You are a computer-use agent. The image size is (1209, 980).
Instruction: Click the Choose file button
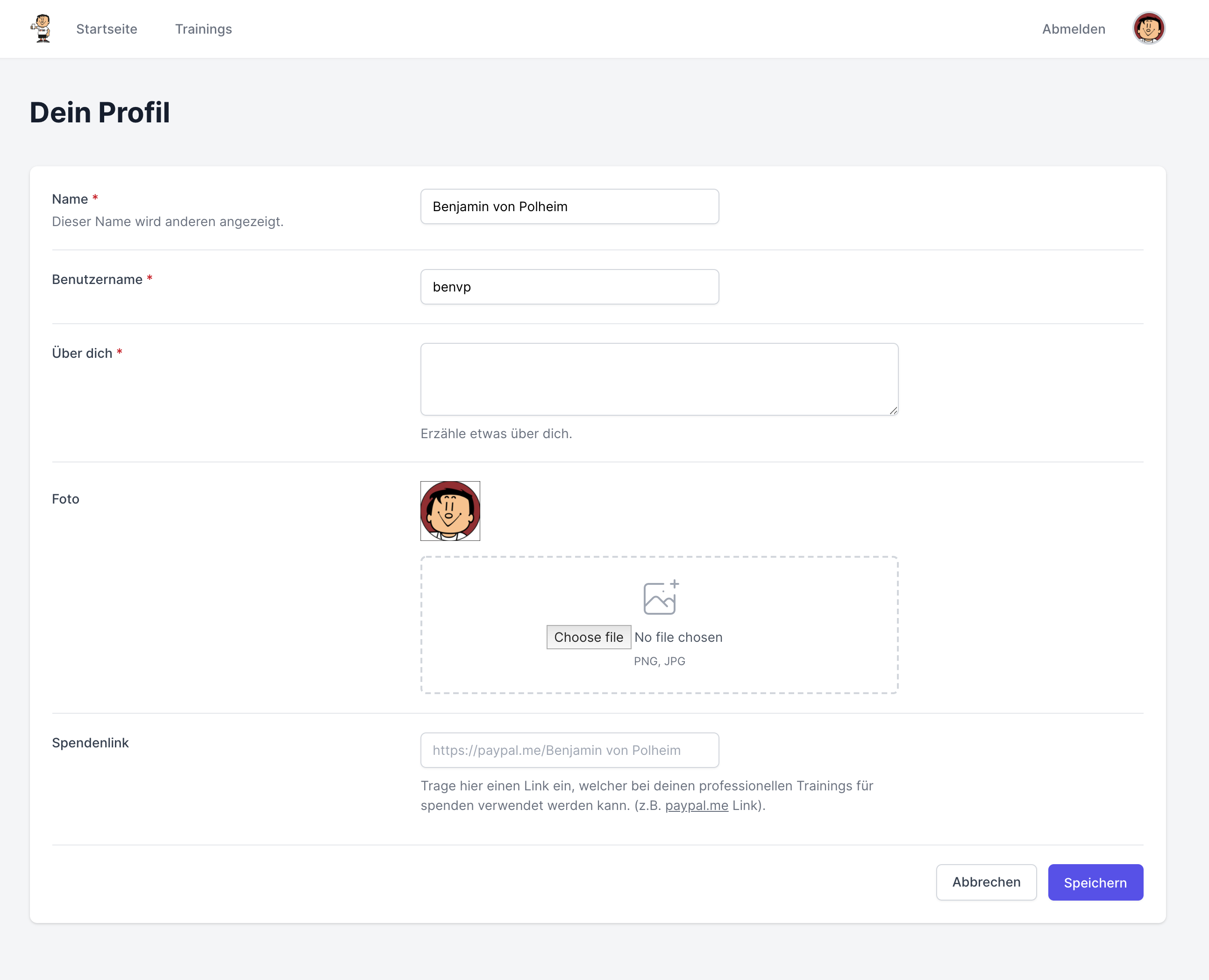pyautogui.click(x=589, y=637)
